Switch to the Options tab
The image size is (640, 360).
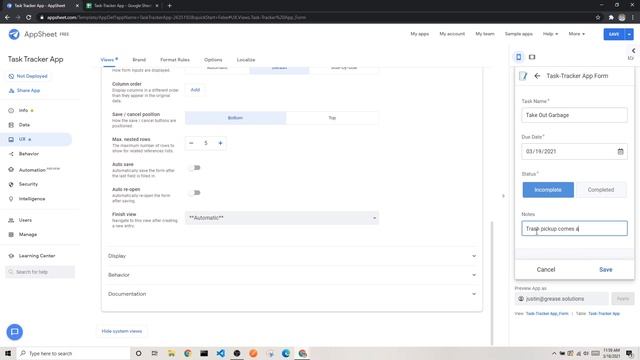point(213,60)
